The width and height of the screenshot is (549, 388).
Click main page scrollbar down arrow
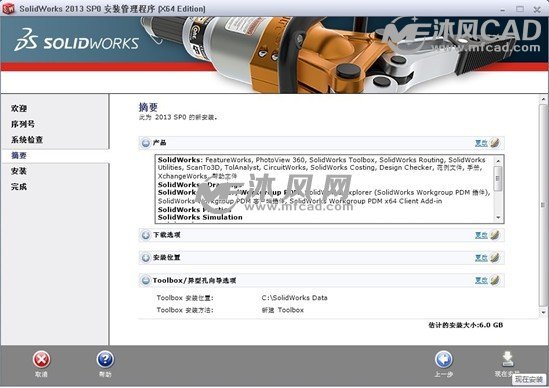pyautogui.click(x=543, y=312)
